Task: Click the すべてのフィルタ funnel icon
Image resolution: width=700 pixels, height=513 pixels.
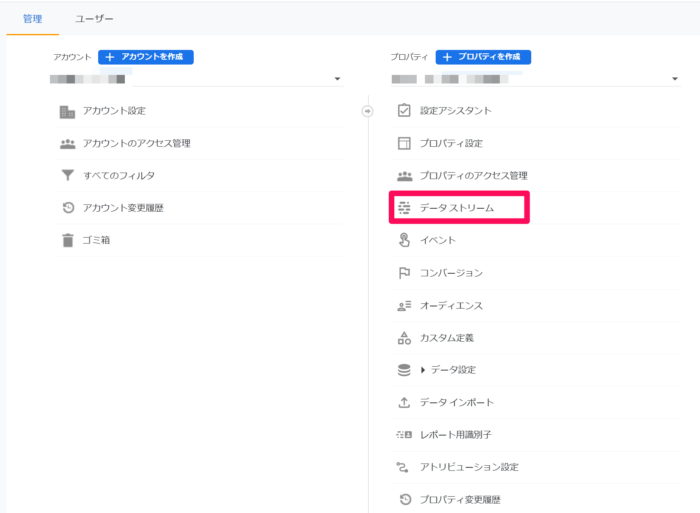Action: 67,175
